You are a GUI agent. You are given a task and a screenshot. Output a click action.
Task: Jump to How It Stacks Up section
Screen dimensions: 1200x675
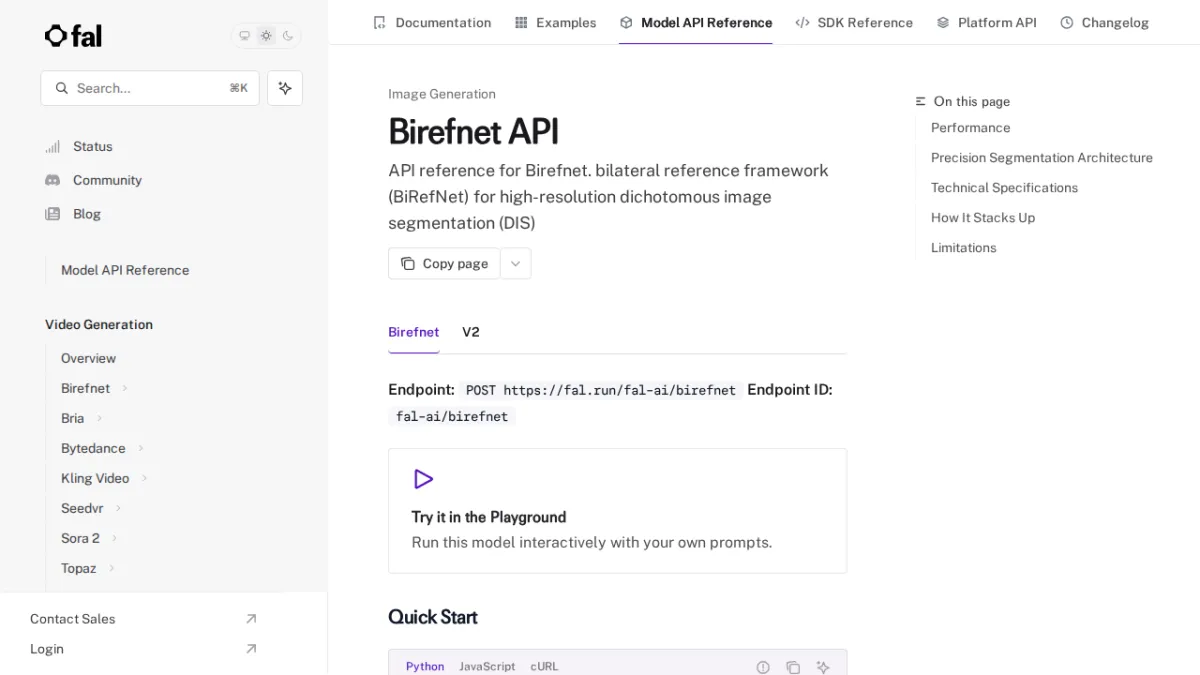(983, 218)
